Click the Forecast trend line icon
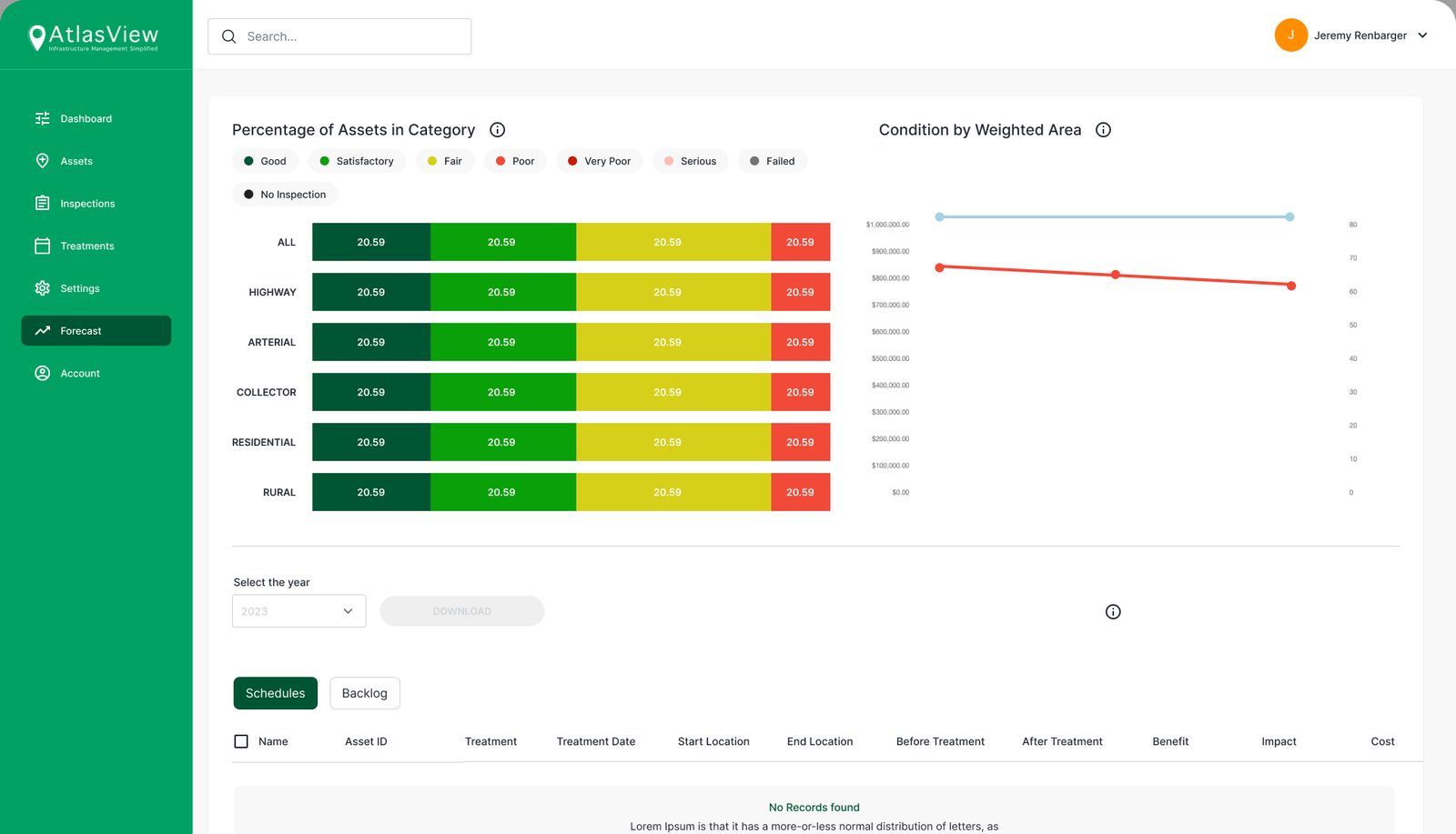The image size is (1456, 834). [x=42, y=330]
